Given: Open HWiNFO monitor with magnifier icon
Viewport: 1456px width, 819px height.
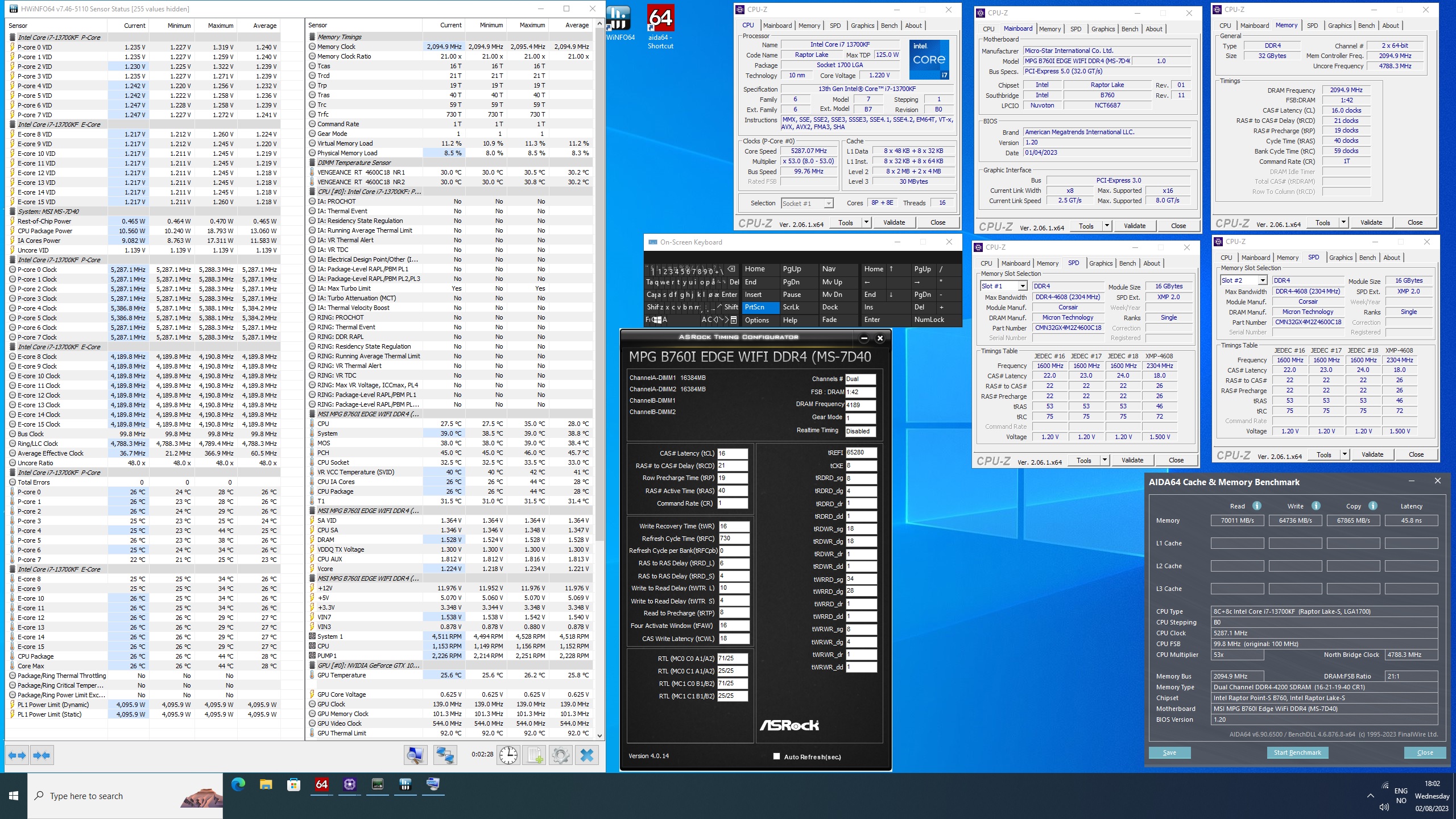Looking at the screenshot, I should coord(416,755).
